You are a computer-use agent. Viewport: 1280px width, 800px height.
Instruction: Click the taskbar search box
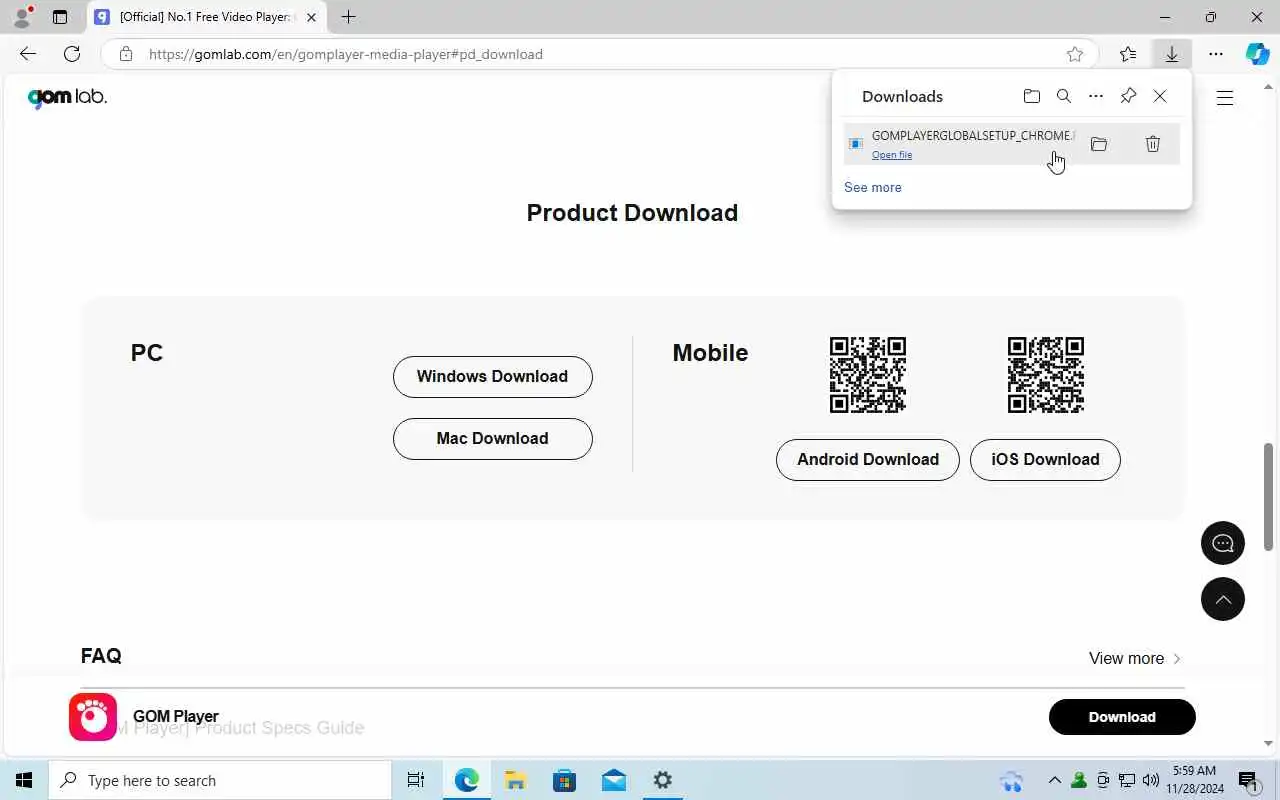click(x=220, y=780)
